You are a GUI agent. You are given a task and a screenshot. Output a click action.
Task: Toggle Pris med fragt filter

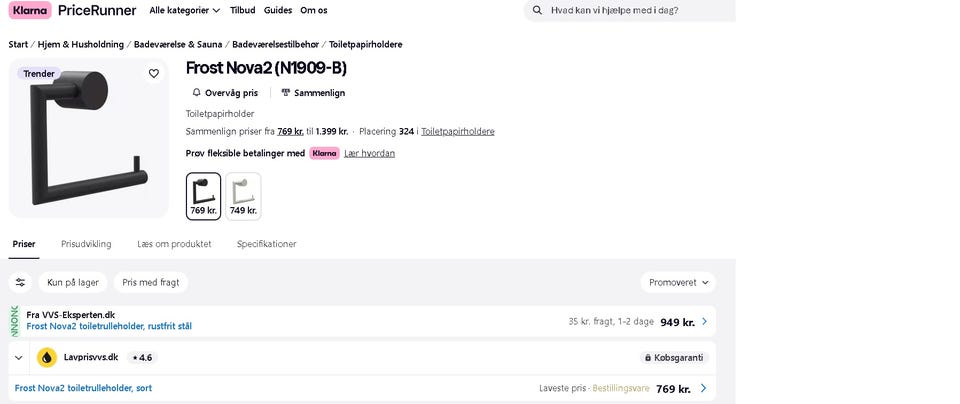pos(151,282)
